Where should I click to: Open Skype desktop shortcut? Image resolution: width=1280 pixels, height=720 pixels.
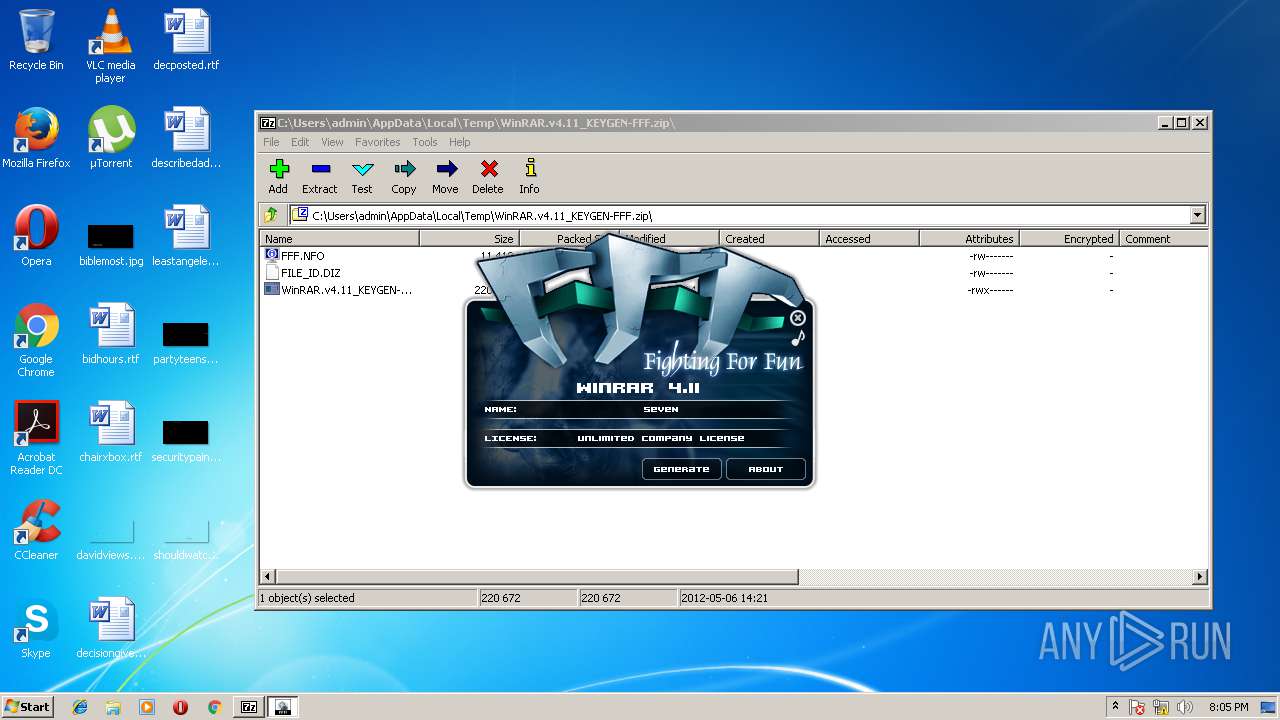tap(36, 628)
